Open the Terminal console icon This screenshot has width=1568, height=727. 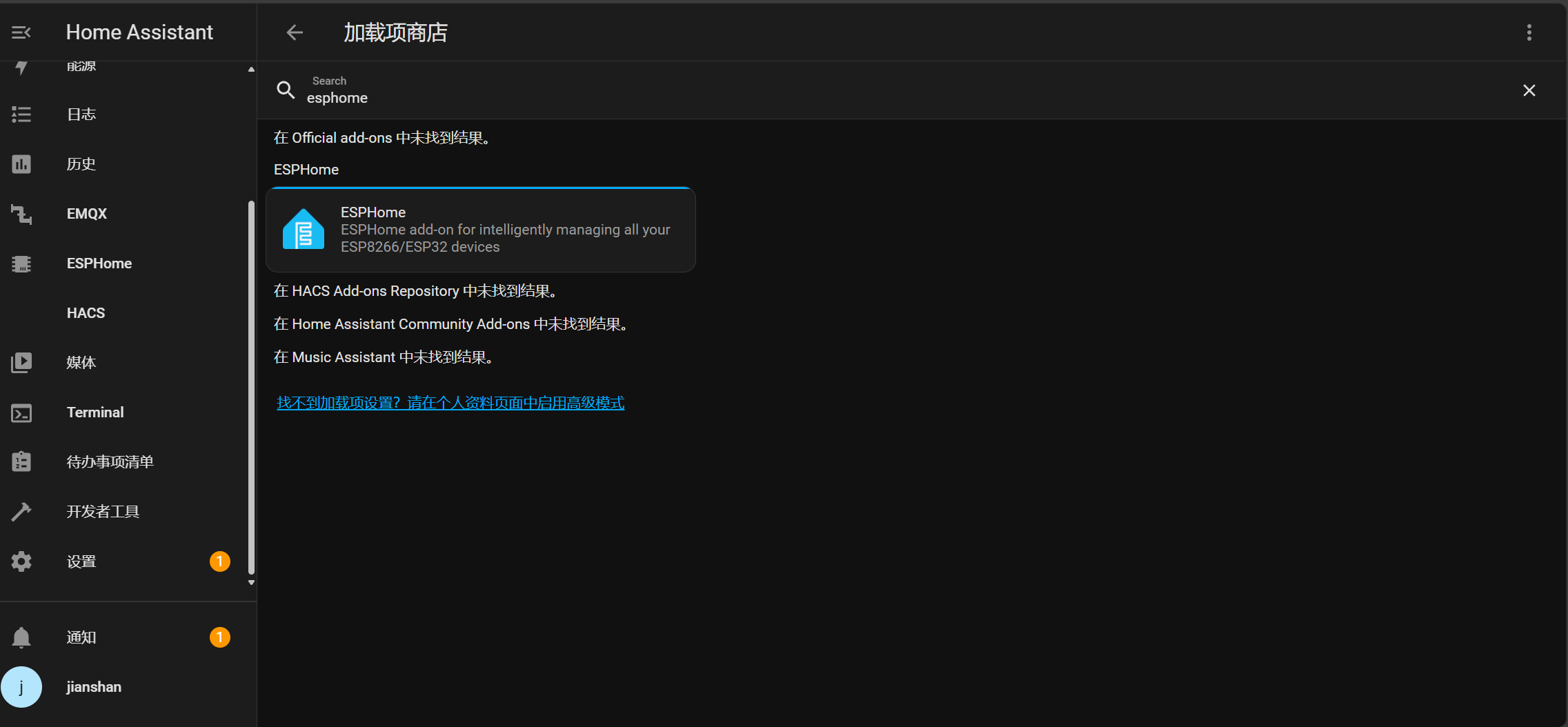tap(21, 412)
